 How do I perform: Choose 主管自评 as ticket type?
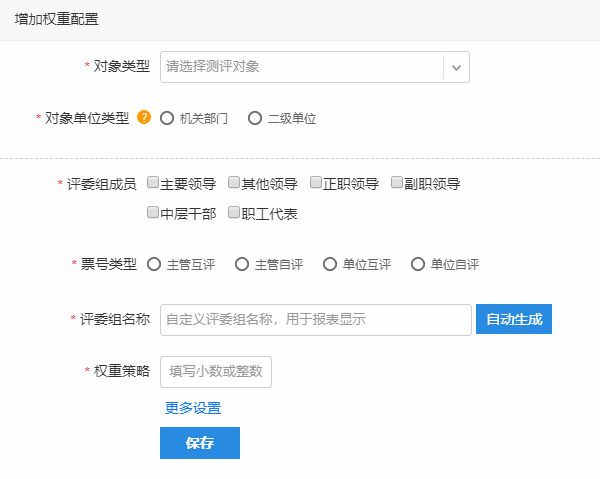pos(242,264)
